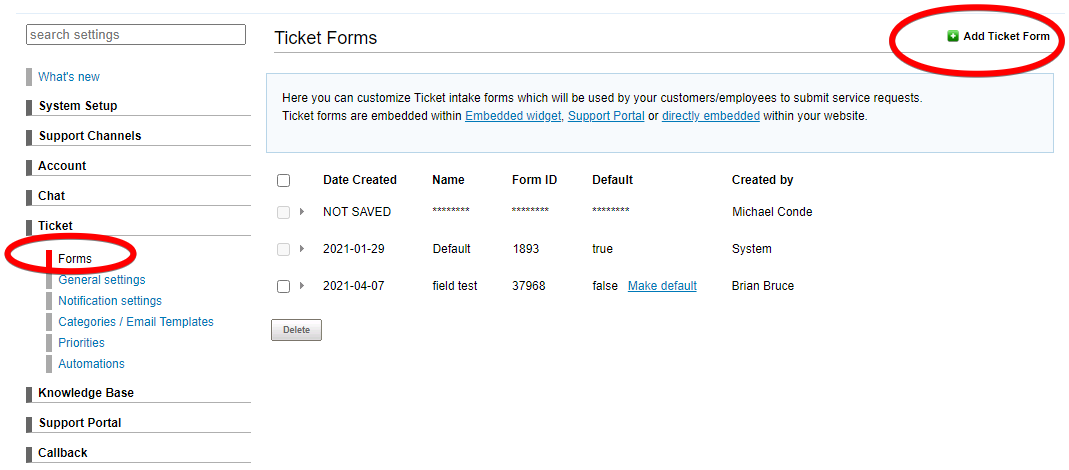
Task: Tick the checkbox on the Default form row
Action: (x=283, y=249)
